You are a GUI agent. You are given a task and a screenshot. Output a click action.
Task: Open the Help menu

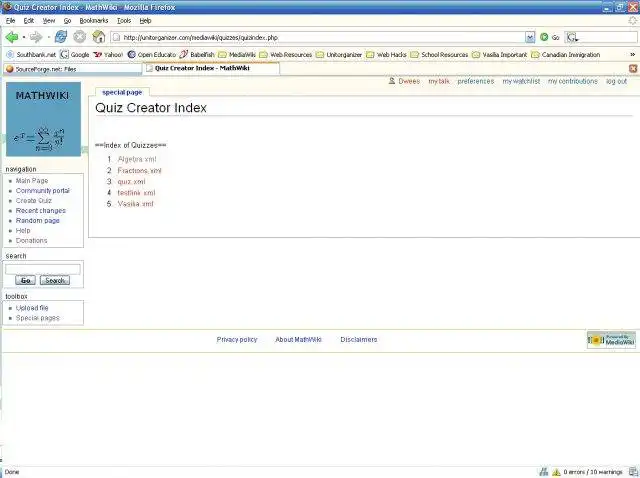tap(145, 20)
